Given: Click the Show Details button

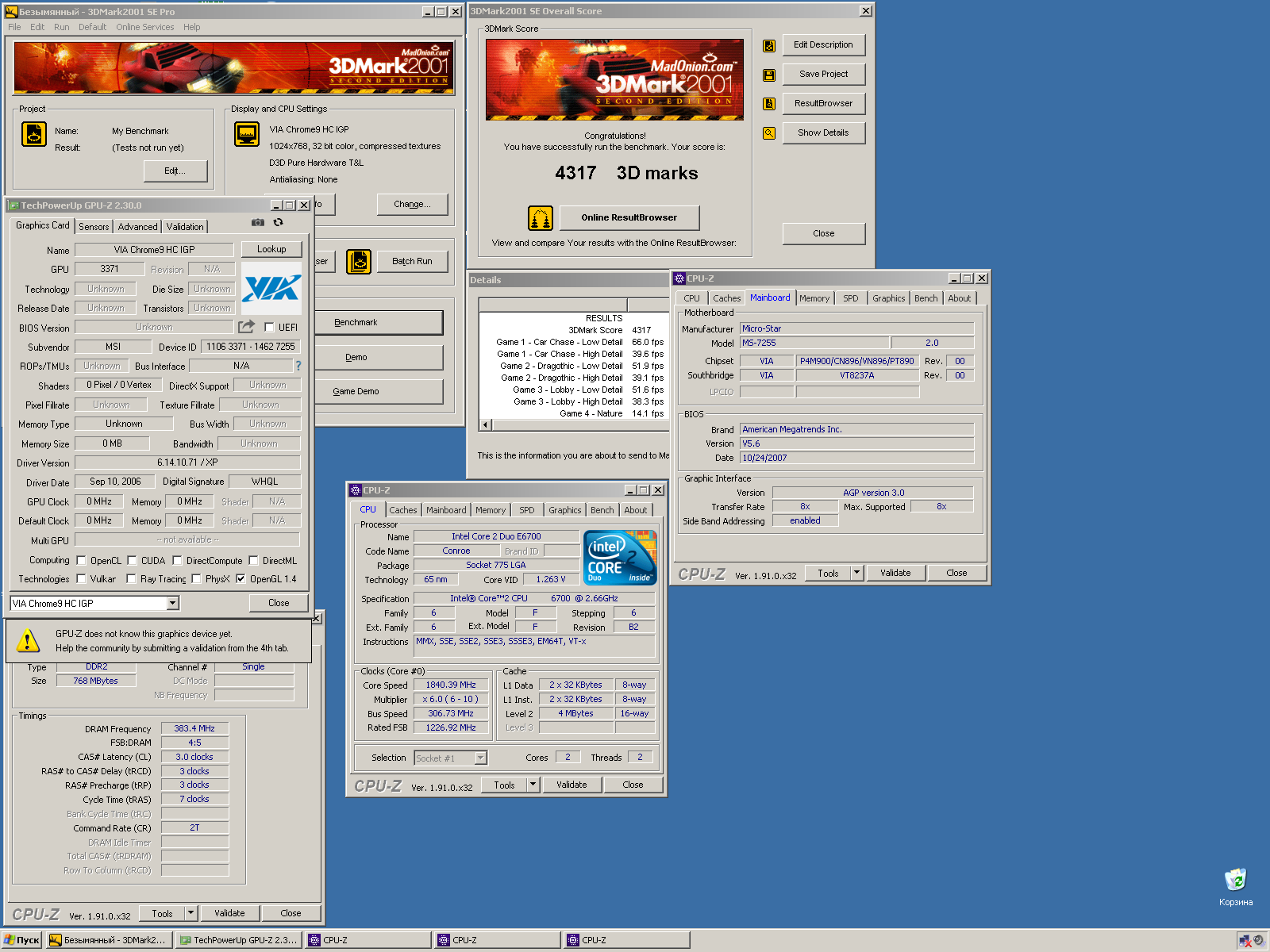Looking at the screenshot, I should click(x=824, y=132).
